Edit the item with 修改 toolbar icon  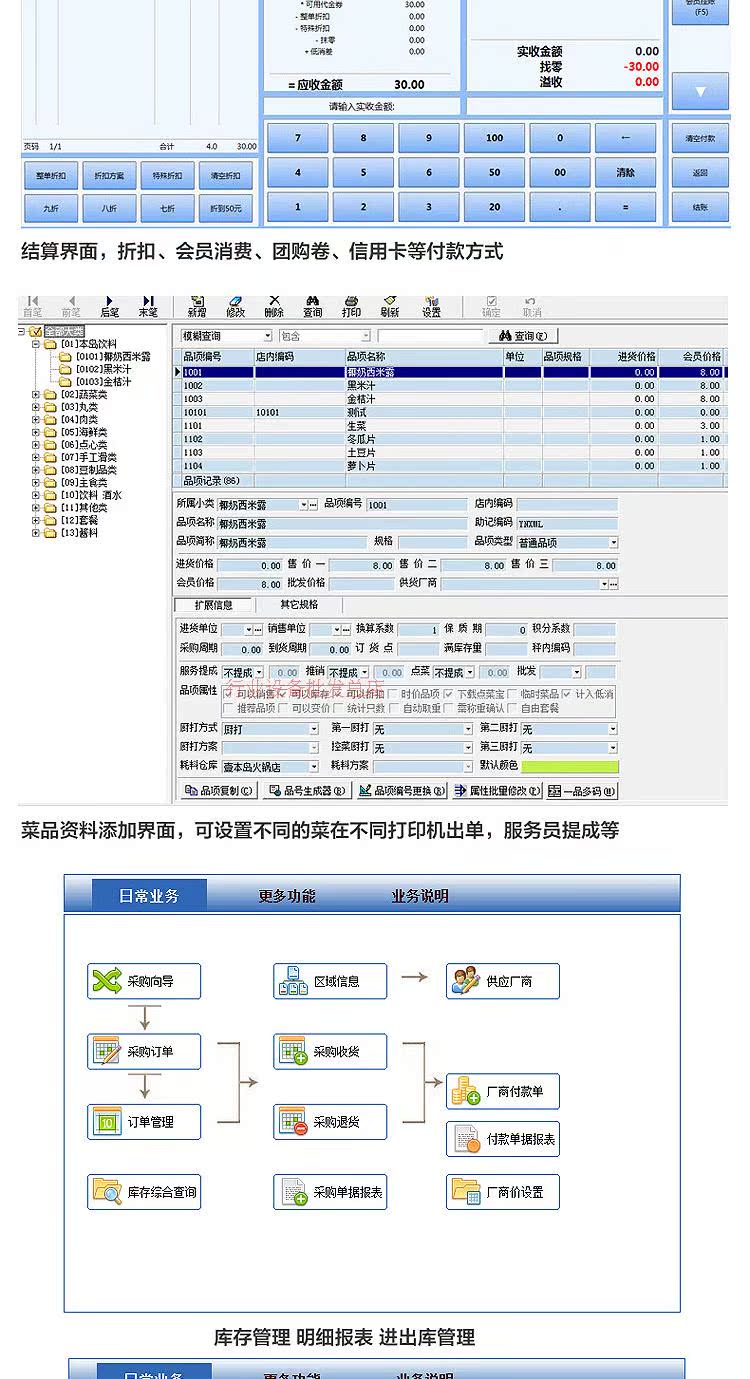tap(236, 306)
